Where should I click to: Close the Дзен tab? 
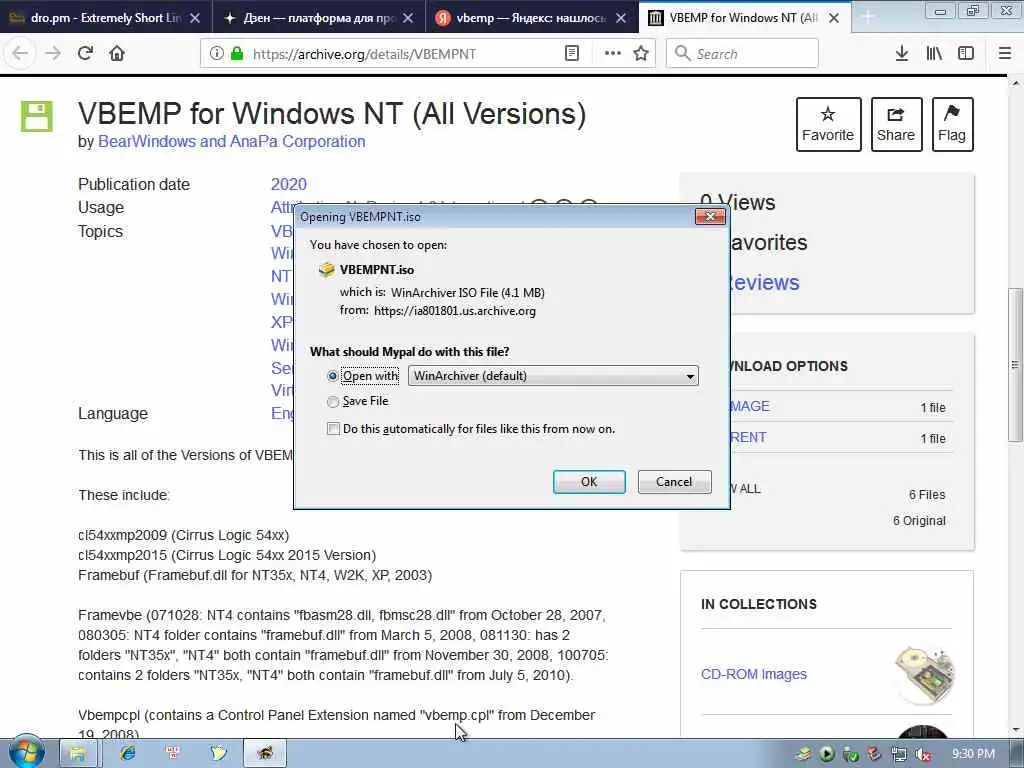pyautogui.click(x=408, y=18)
